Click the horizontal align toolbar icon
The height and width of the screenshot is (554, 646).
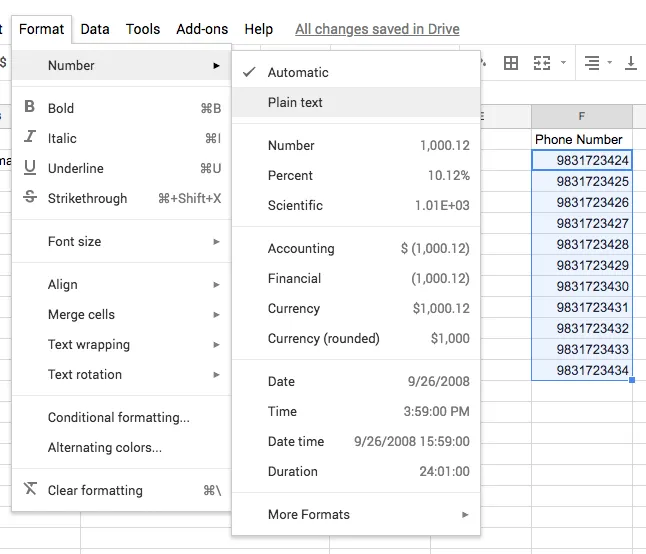coord(592,63)
